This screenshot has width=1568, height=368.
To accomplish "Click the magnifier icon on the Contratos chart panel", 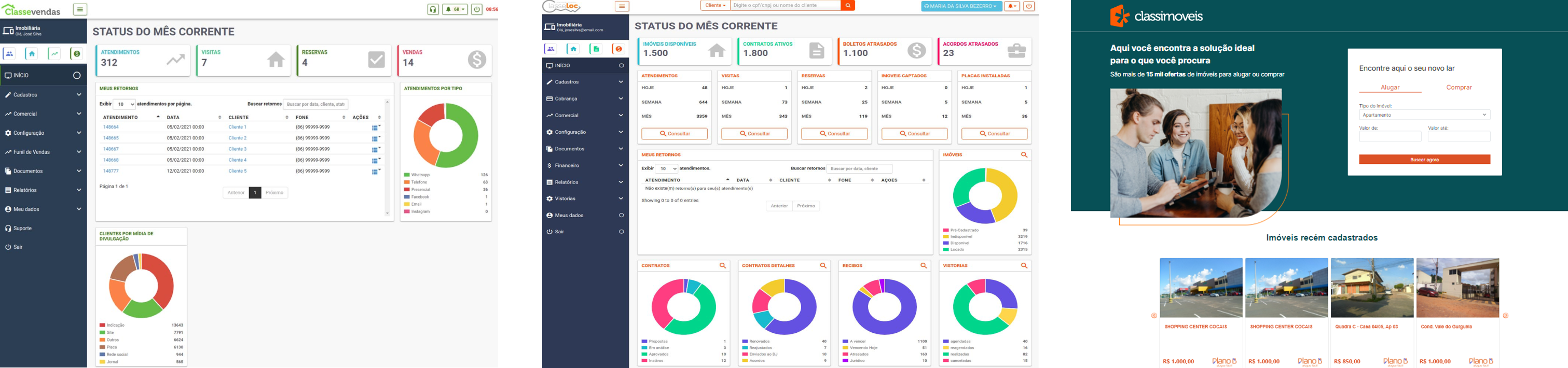I will tap(723, 266).
